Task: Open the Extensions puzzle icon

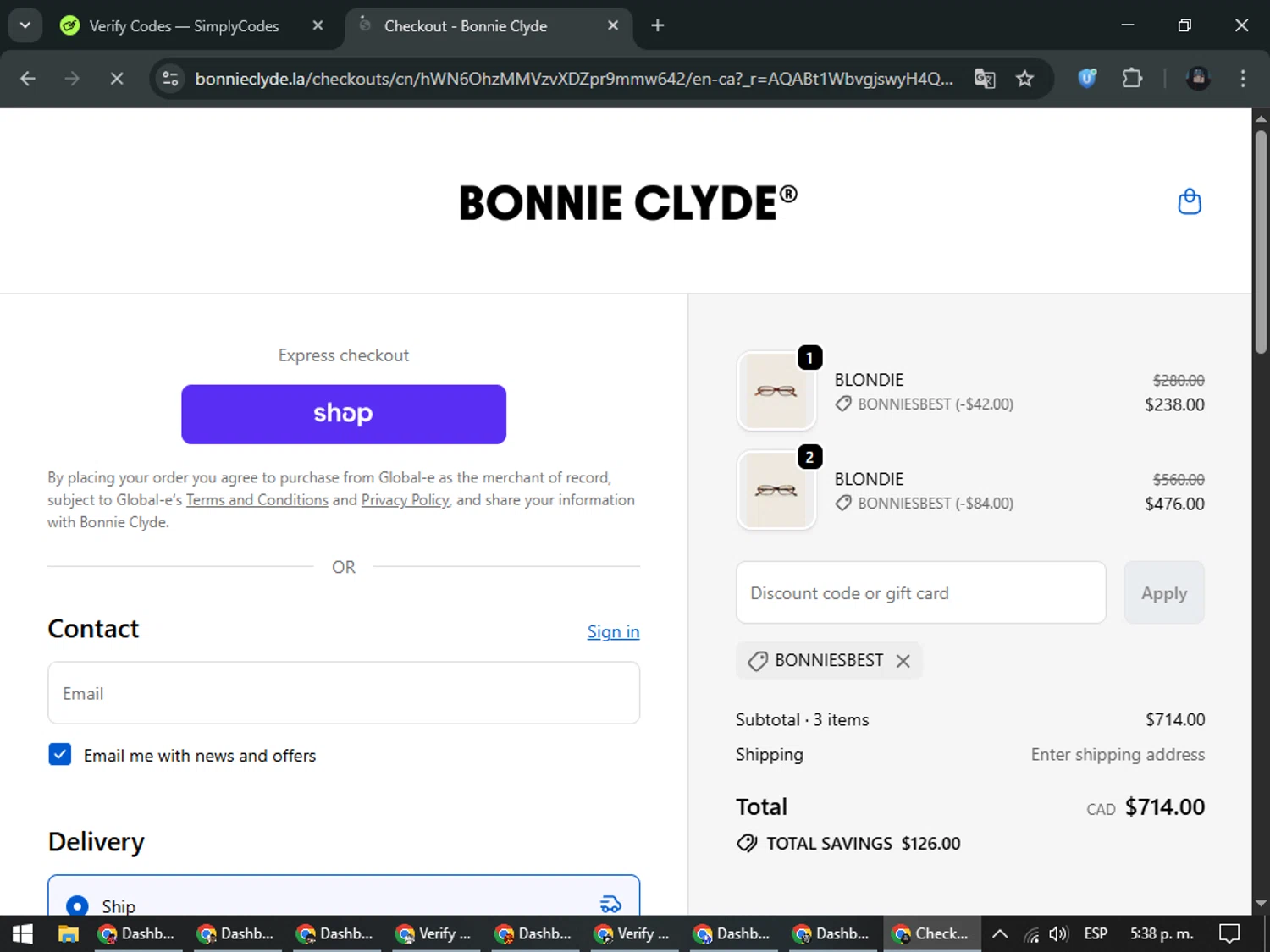Action: point(1132,79)
